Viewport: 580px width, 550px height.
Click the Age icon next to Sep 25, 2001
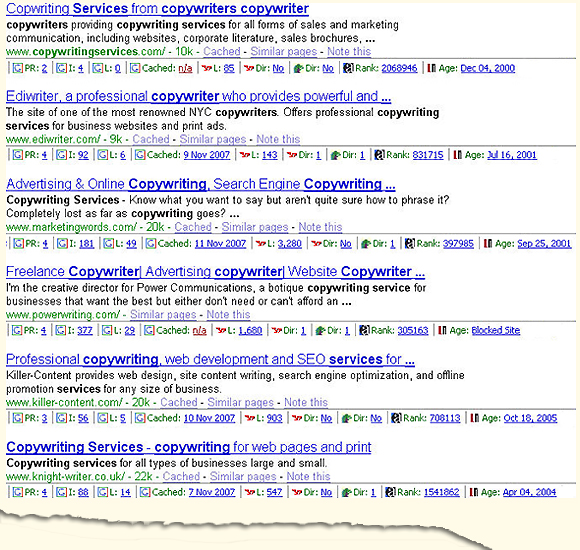click(488, 243)
